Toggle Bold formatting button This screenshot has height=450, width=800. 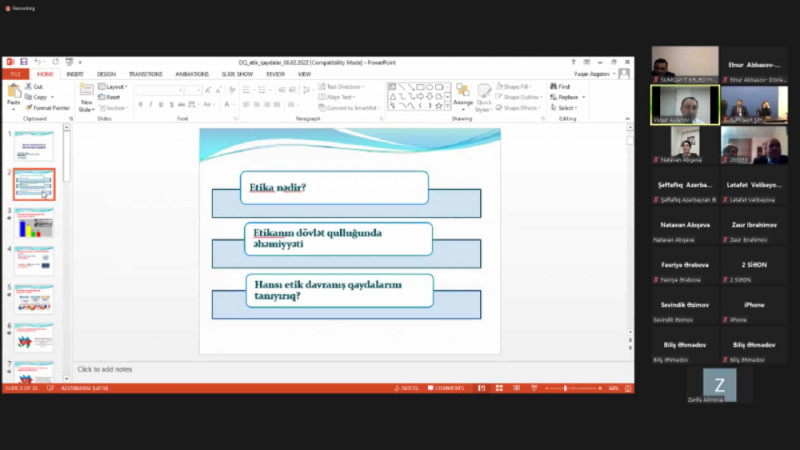click(141, 105)
